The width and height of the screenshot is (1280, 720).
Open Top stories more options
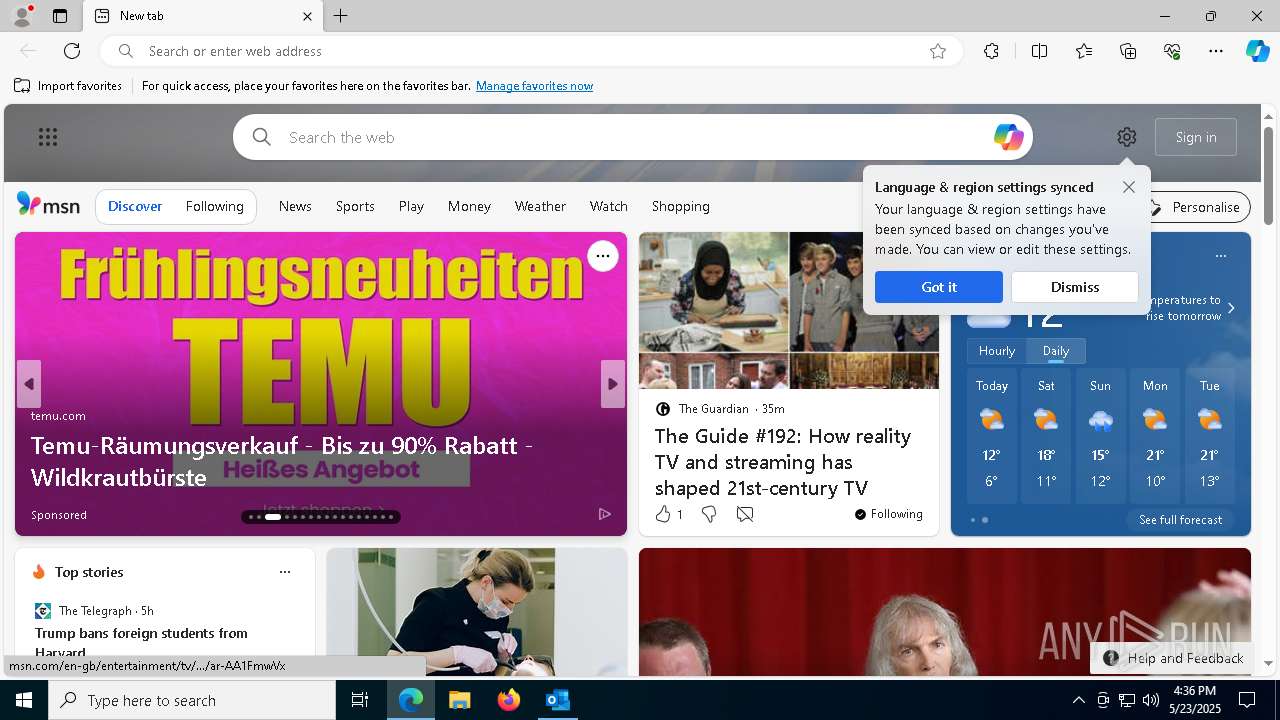pyautogui.click(x=285, y=572)
